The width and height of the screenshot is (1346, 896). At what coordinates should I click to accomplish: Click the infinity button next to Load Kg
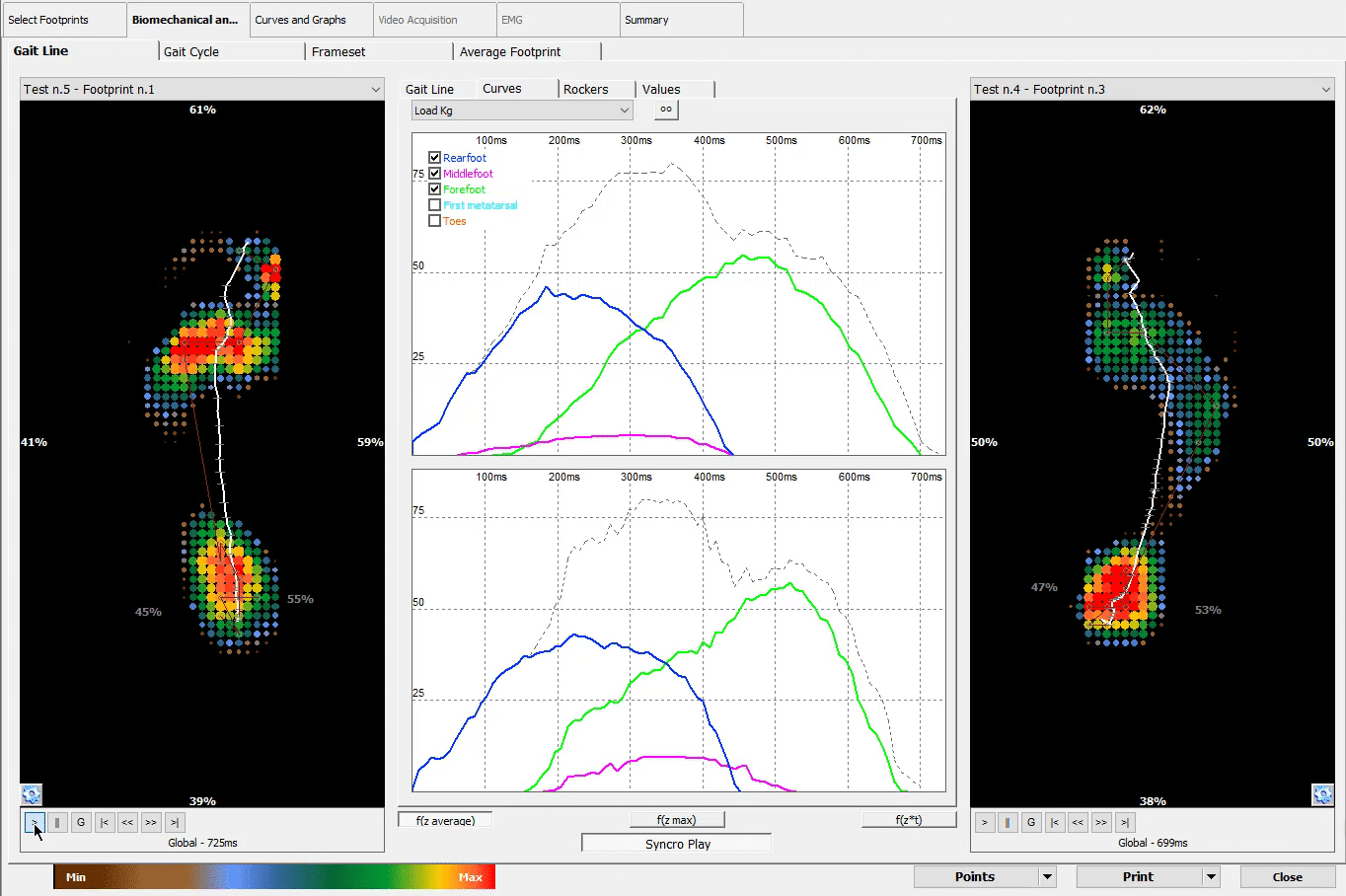coord(665,110)
